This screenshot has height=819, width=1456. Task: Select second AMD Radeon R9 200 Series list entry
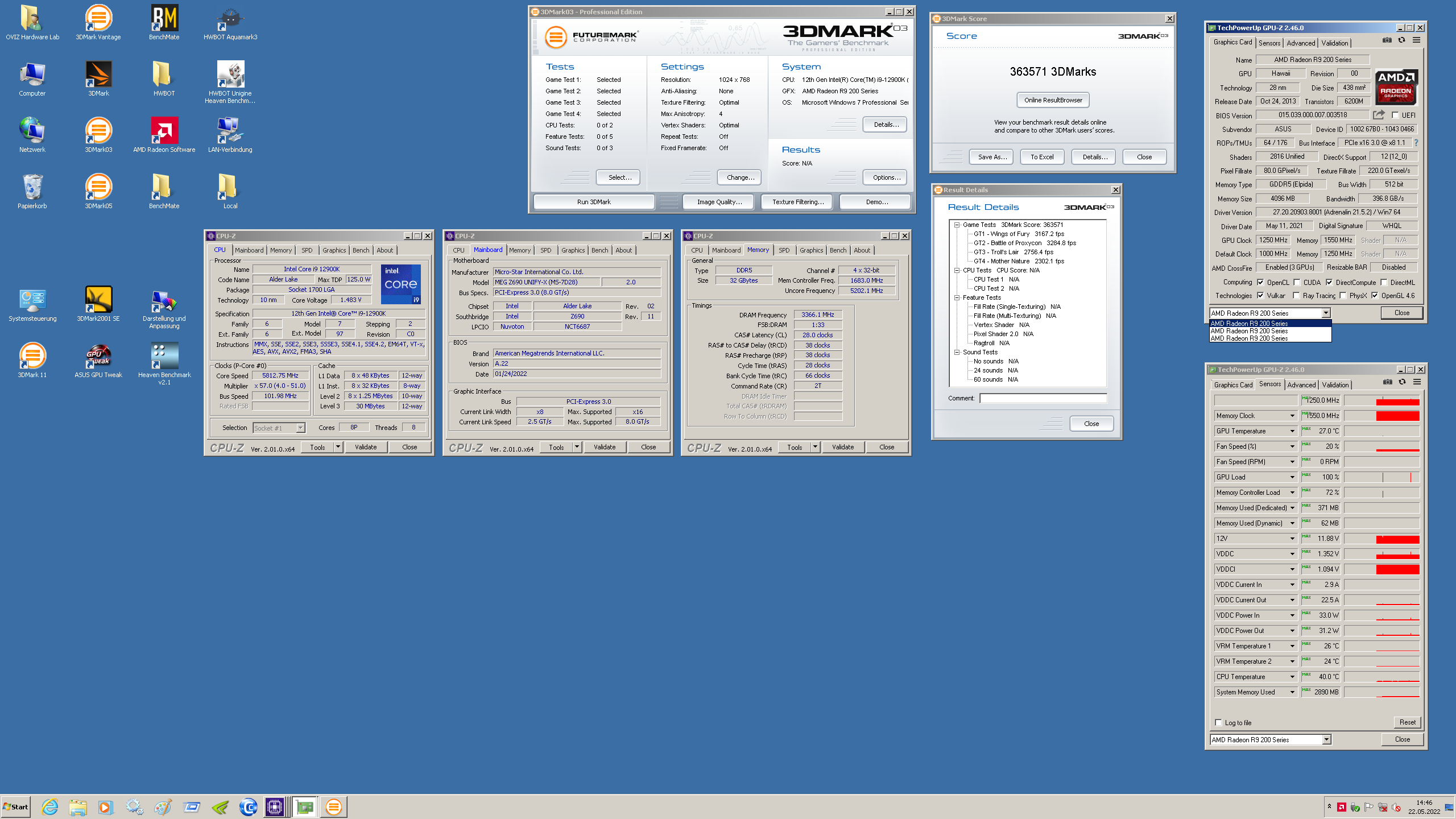1271,331
